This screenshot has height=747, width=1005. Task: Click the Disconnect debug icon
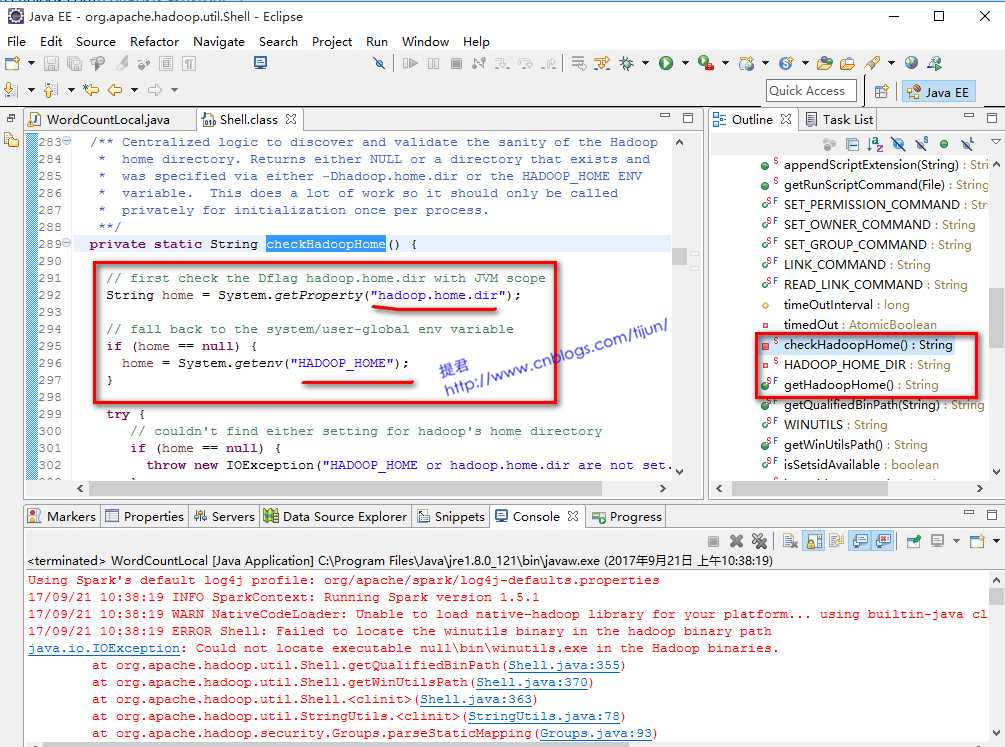click(479, 63)
